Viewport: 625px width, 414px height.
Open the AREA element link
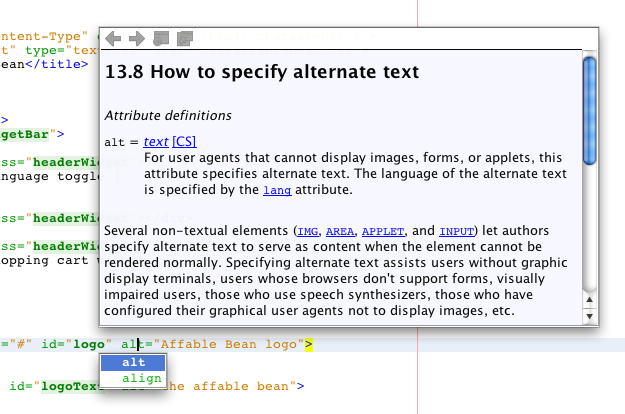click(343, 231)
